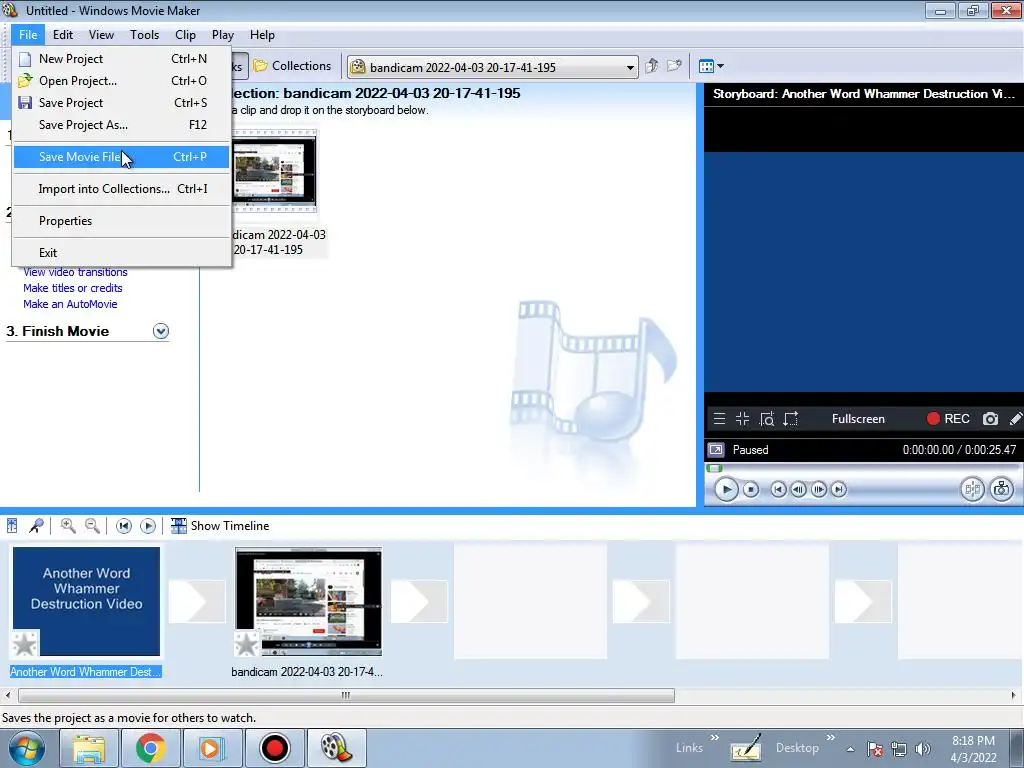This screenshot has width=1024, height=768.
Task: Click the preview seek bar
Action: pos(862,468)
